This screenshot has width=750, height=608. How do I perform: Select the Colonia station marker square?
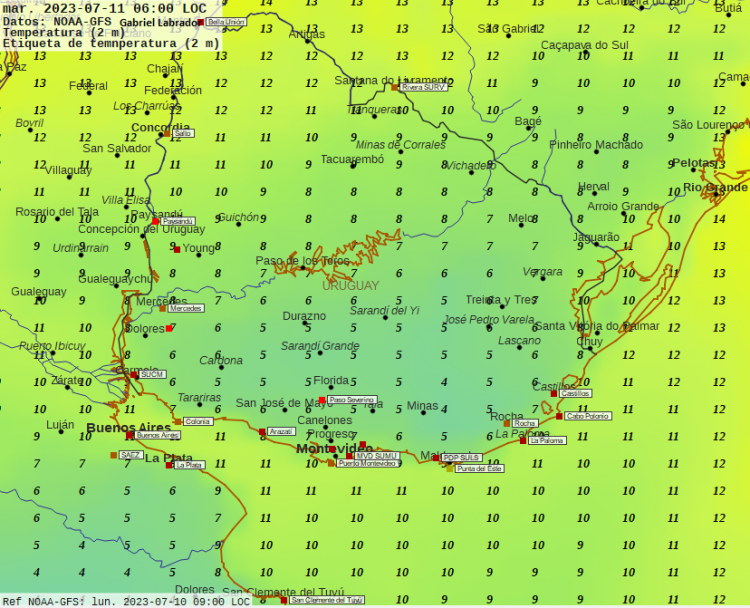(x=178, y=421)
